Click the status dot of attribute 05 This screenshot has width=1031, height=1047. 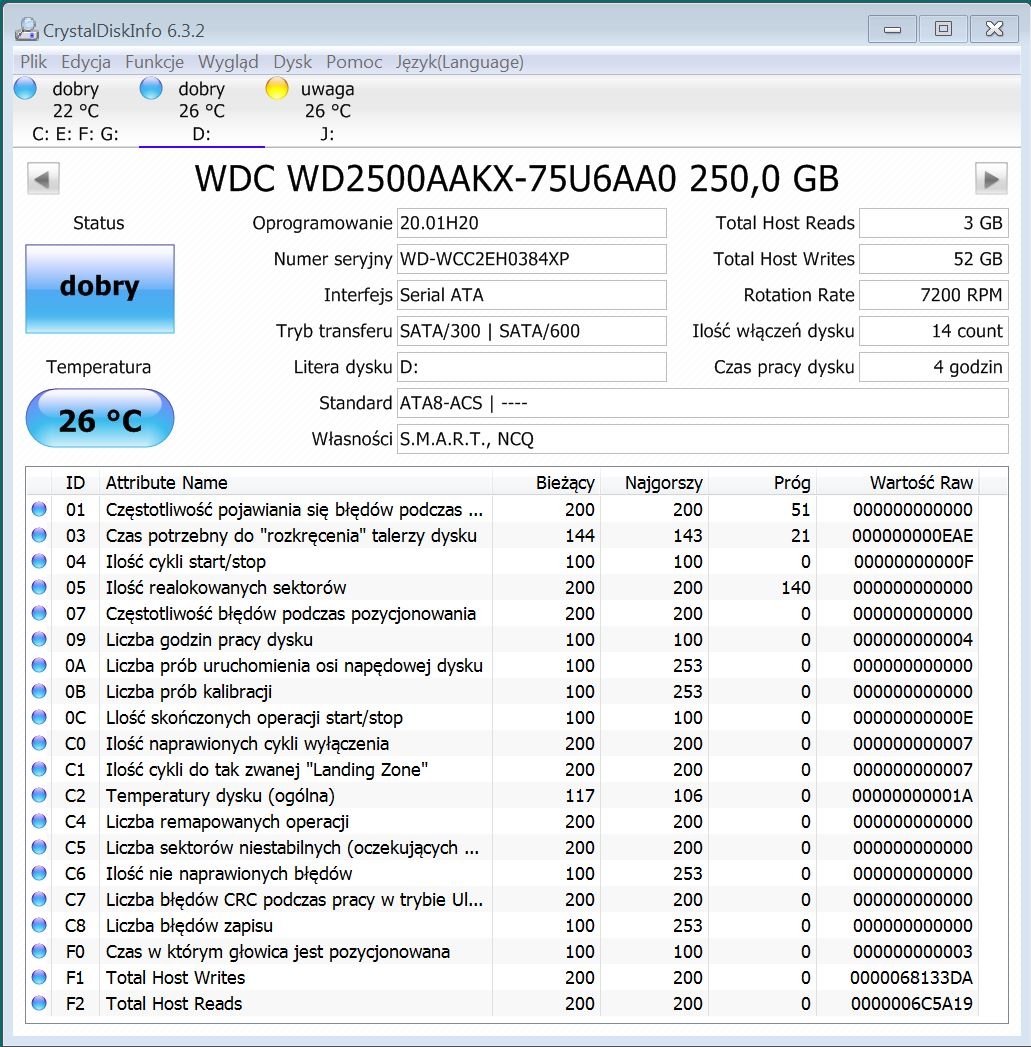pos(39,588)
